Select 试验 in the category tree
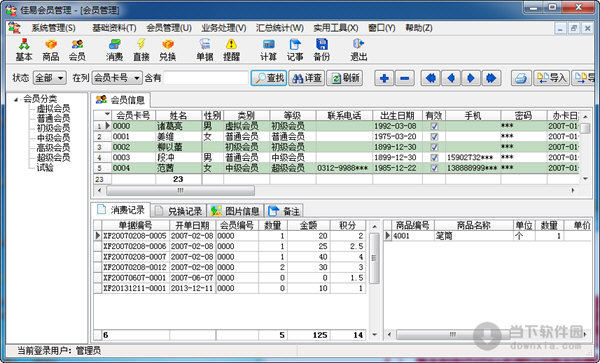This screenshot has width=600, height=363. pos(45,168)
